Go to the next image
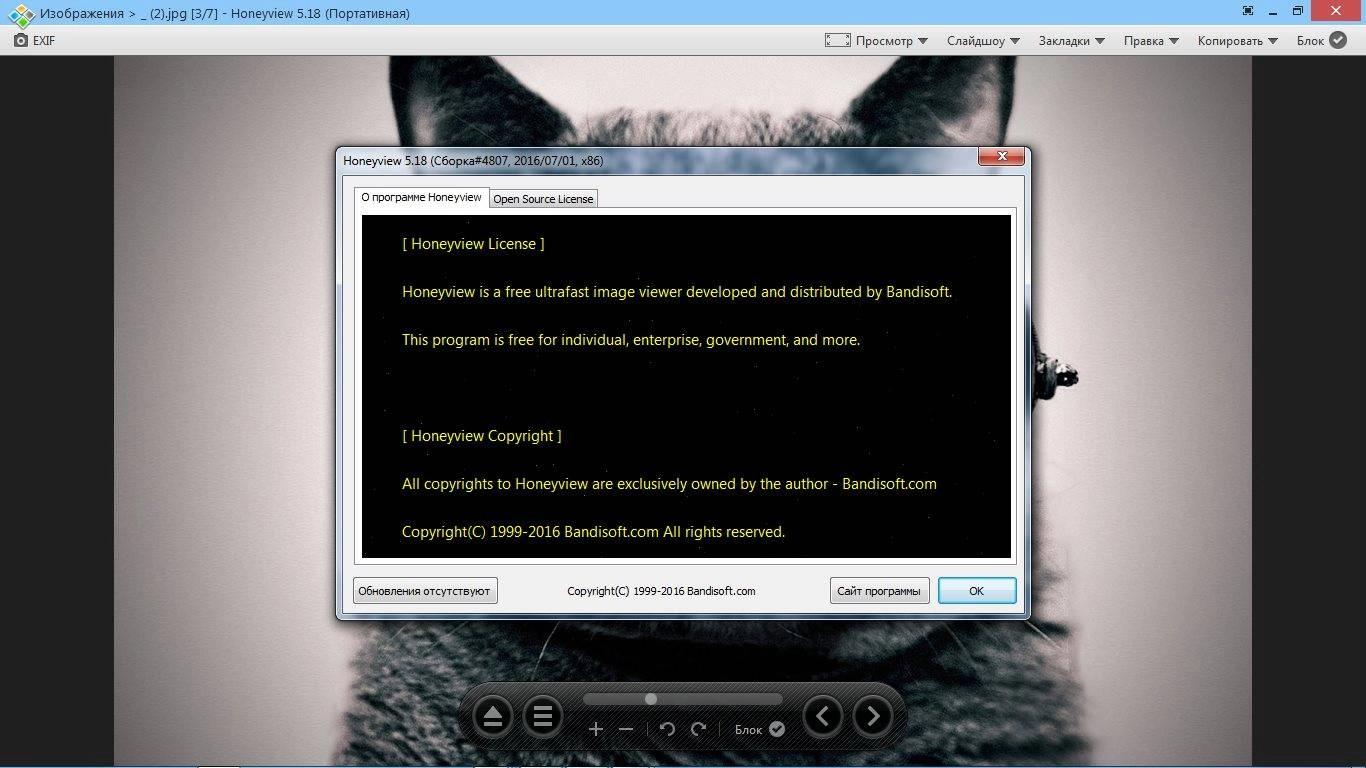This screenshot has width=1366, height=768. click(873, 716)
